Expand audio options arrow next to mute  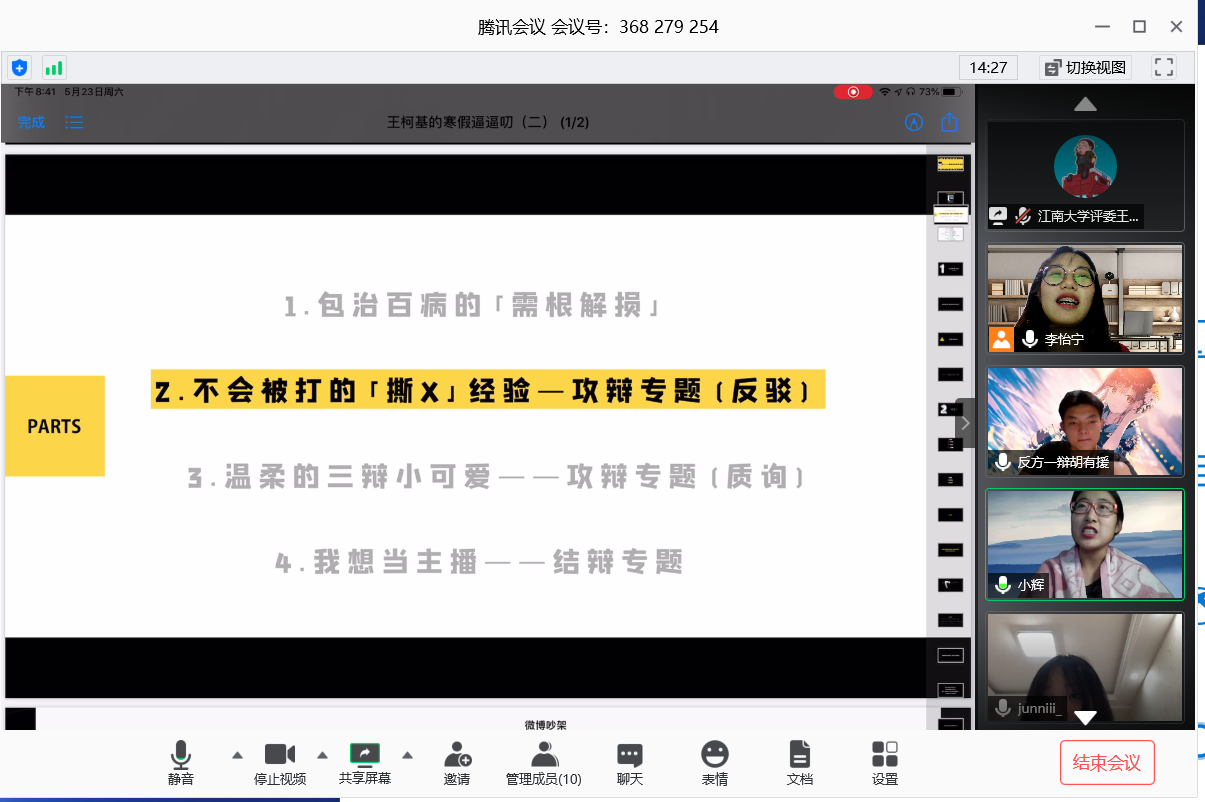(237, 755)
